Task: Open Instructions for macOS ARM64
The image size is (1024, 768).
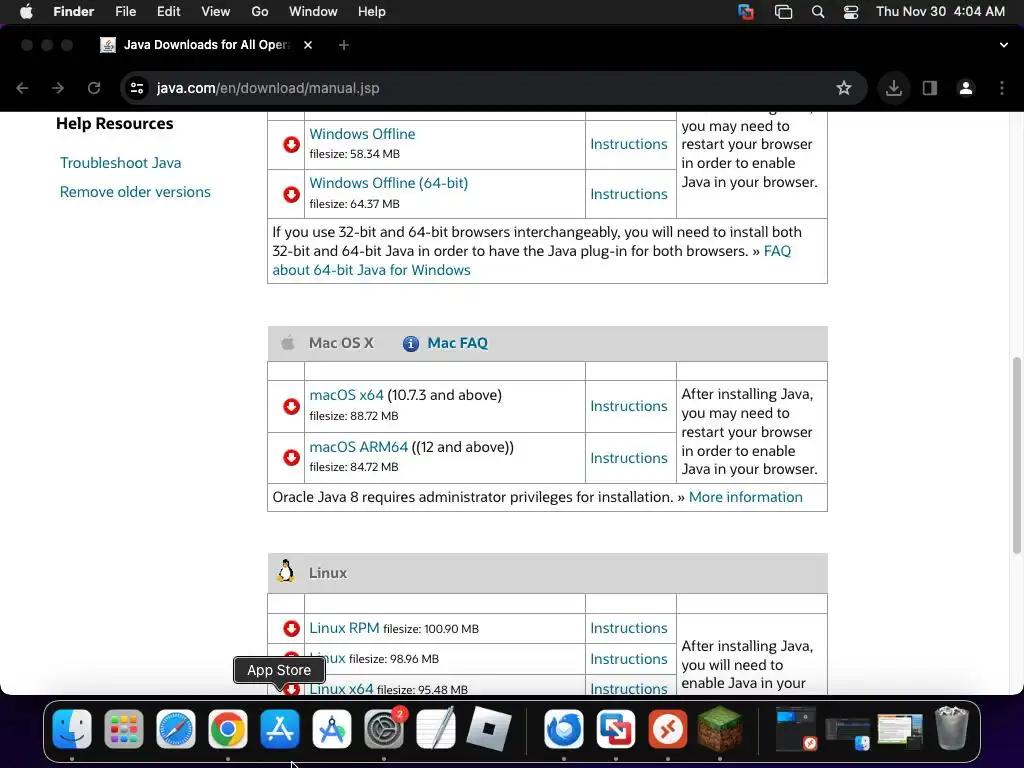Action: 629,458
